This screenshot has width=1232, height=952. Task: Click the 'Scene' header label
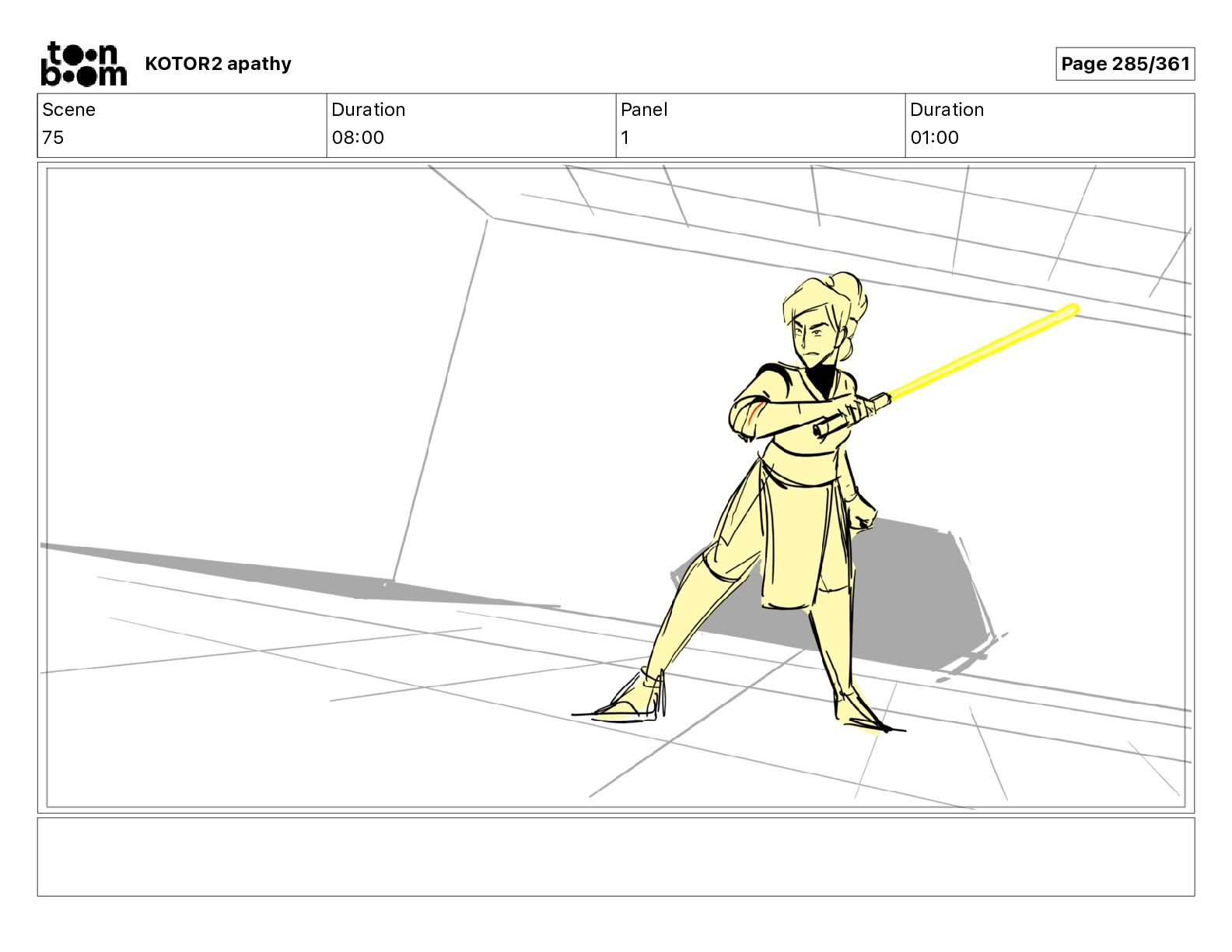click(x=68, y=110)
